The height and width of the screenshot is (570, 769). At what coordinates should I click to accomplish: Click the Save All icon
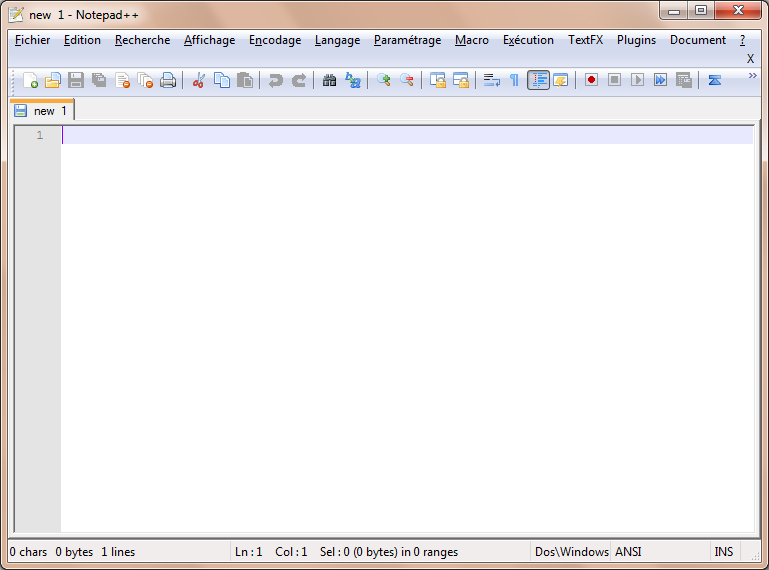(99, 80)
